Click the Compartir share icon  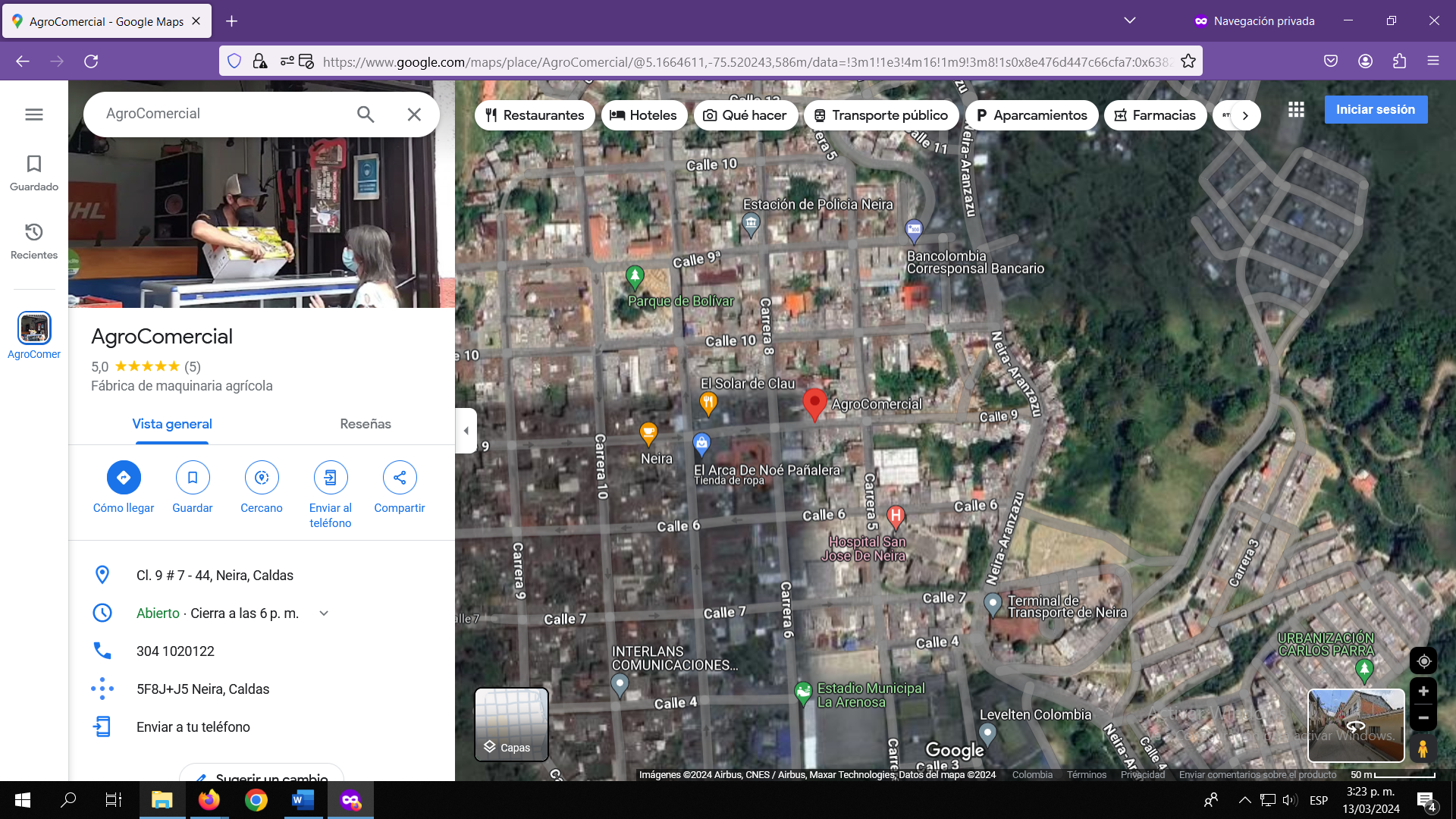pyautogui.click(x=400, y=478)
